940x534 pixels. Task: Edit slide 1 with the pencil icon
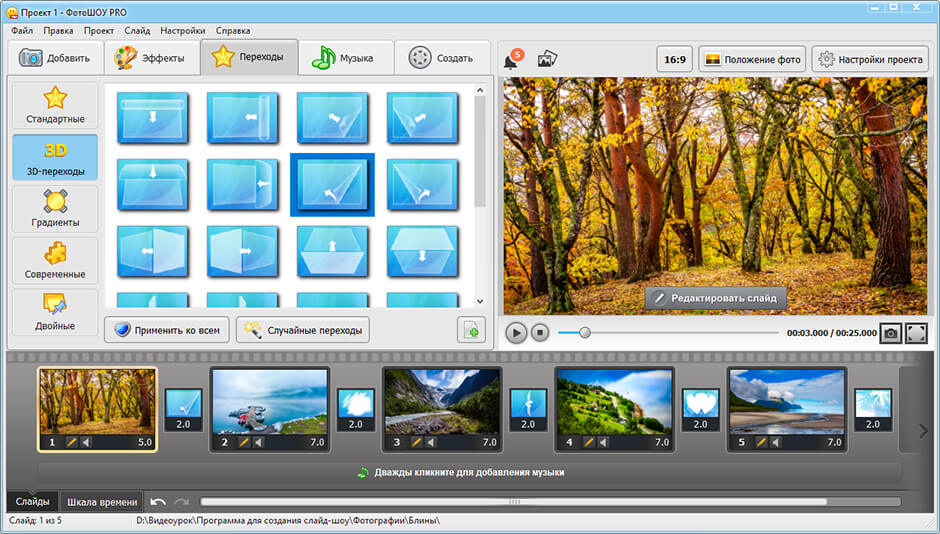point(71,442)
